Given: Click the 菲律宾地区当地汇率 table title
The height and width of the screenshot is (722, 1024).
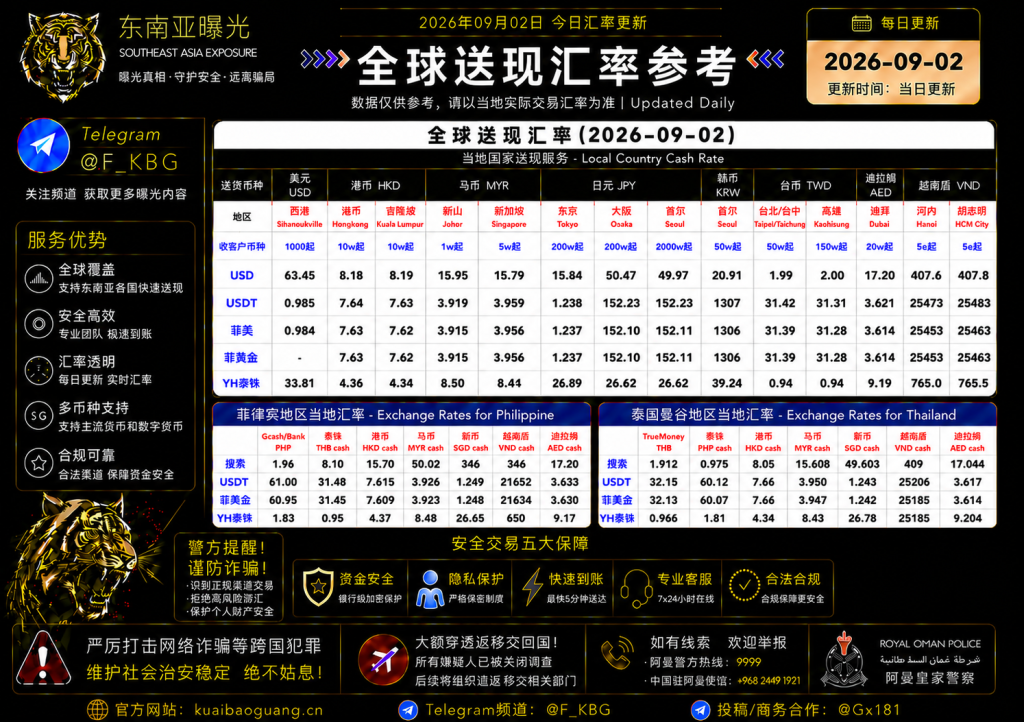Looking at the screenshot, I should pyautogui.click(x=395, y=415).
